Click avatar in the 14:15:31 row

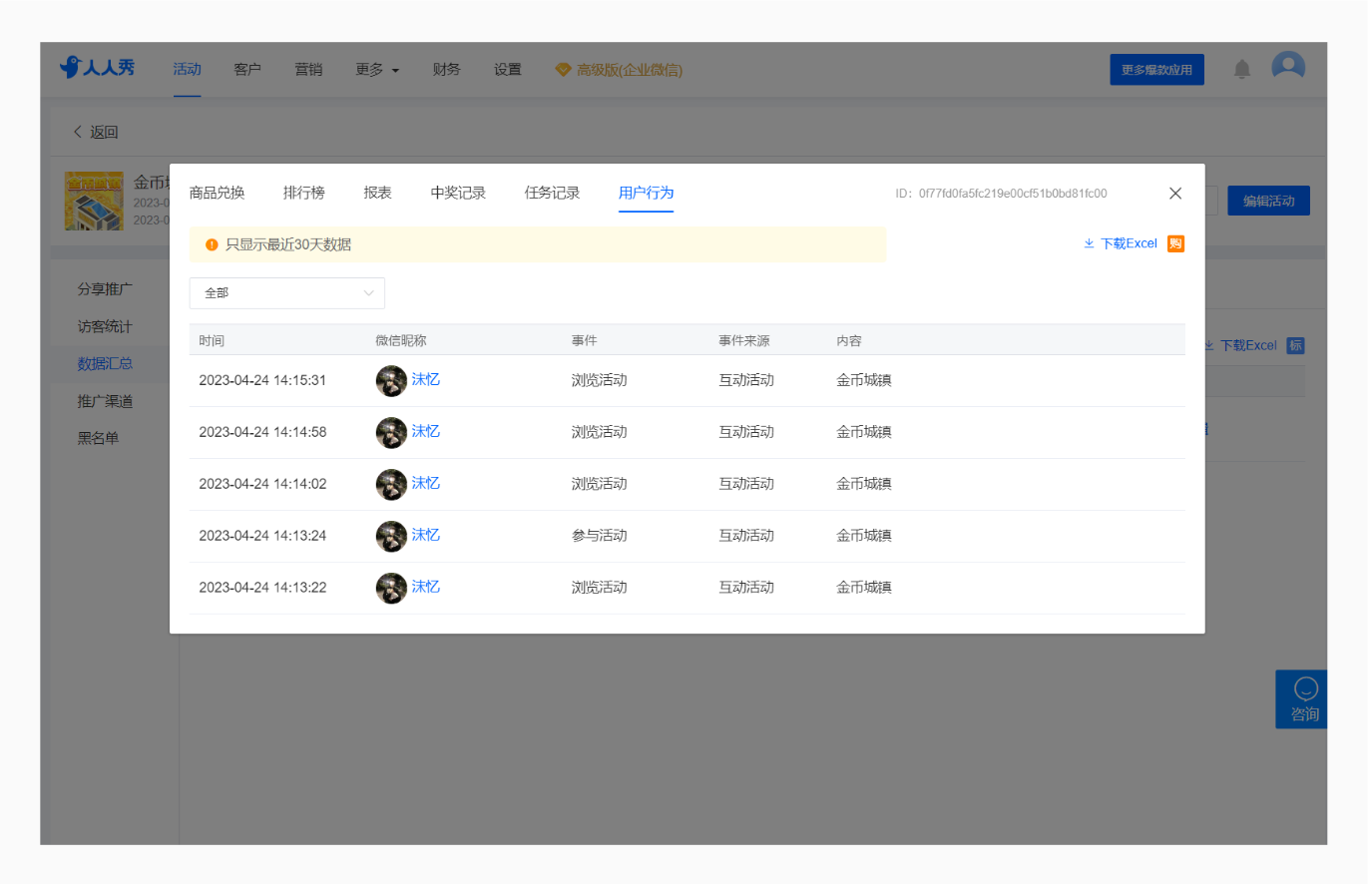tap(391, 380)
